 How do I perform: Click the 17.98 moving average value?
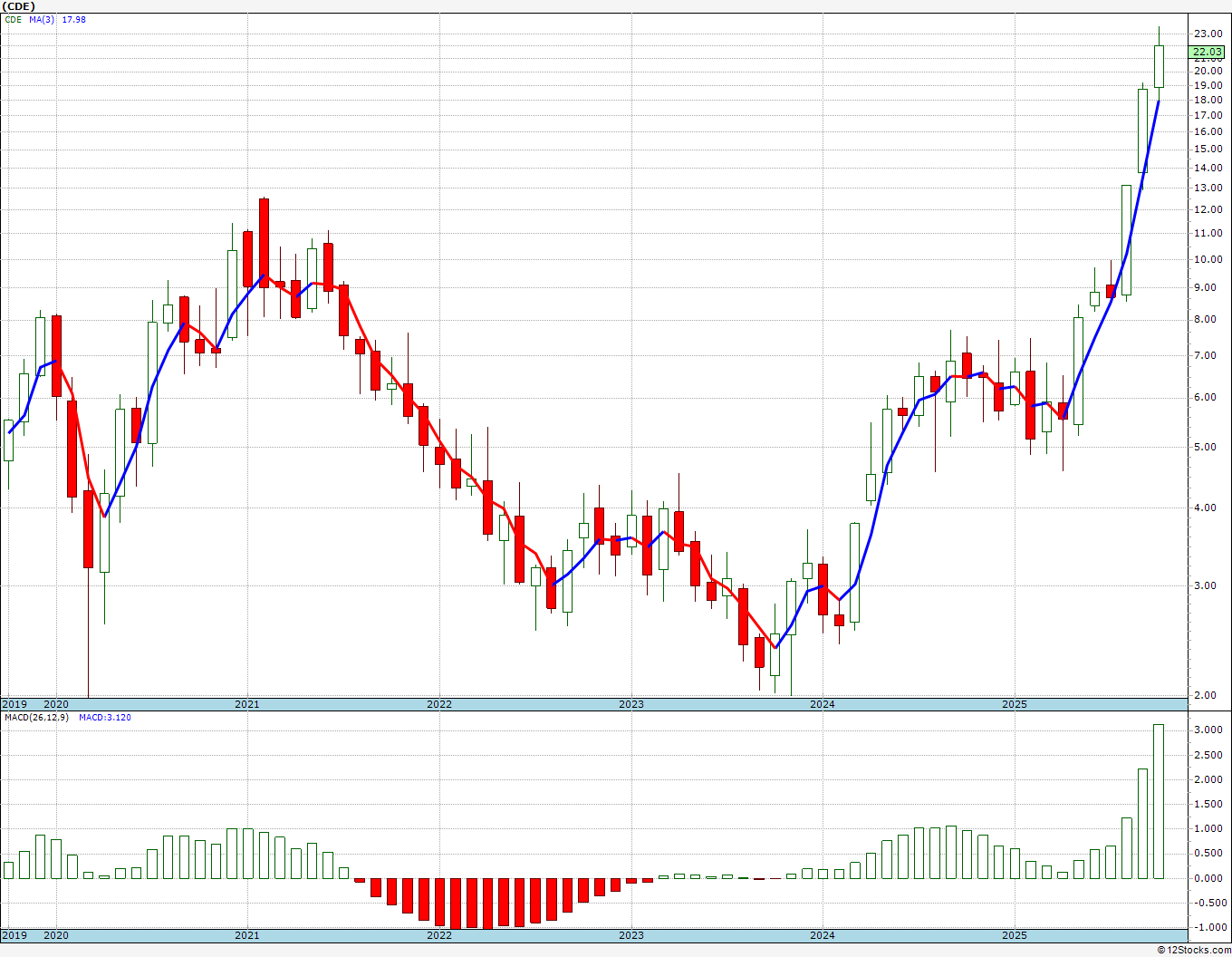coord(73,20)
